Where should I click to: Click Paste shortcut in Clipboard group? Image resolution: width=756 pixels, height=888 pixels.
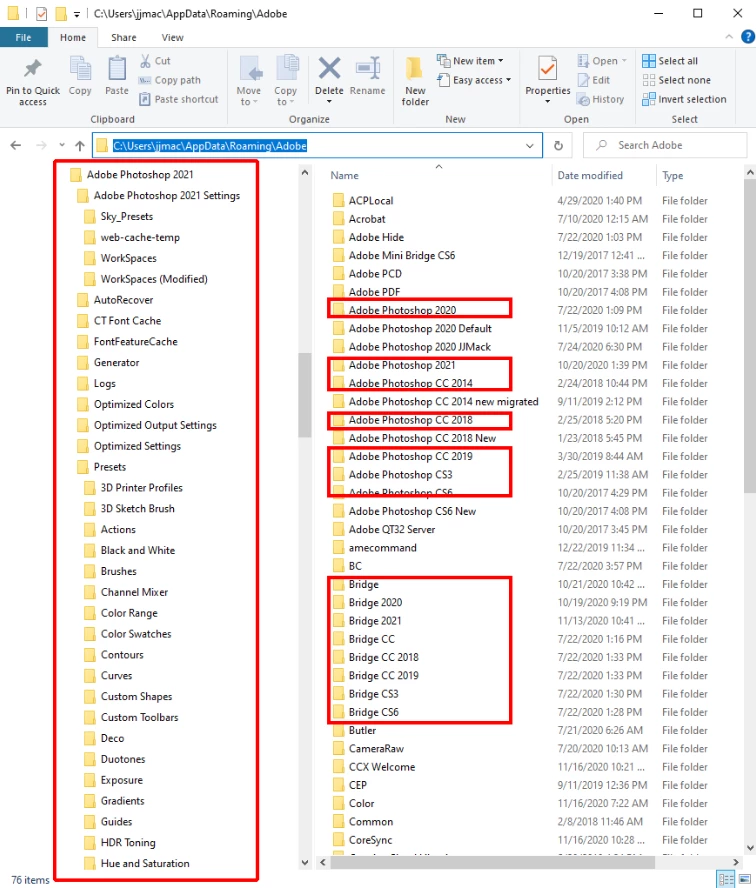click(179, 99)
